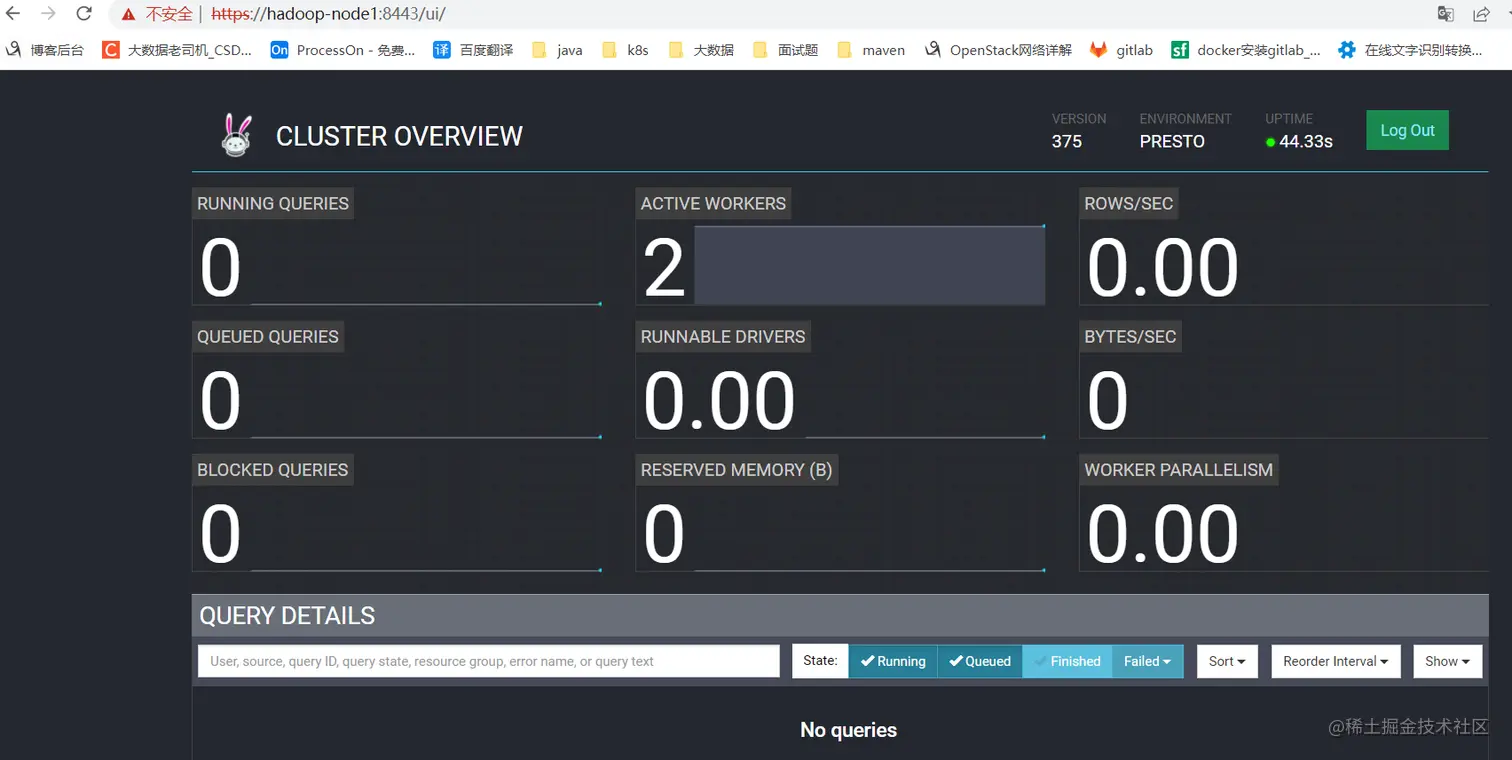Screen dimensions: 1512x760
Task: Open the 博客后台 bookmark
Action: 44,49
